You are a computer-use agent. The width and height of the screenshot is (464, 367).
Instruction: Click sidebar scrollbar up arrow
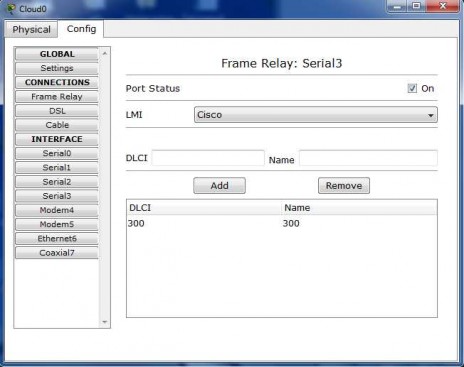click(105, 53)
